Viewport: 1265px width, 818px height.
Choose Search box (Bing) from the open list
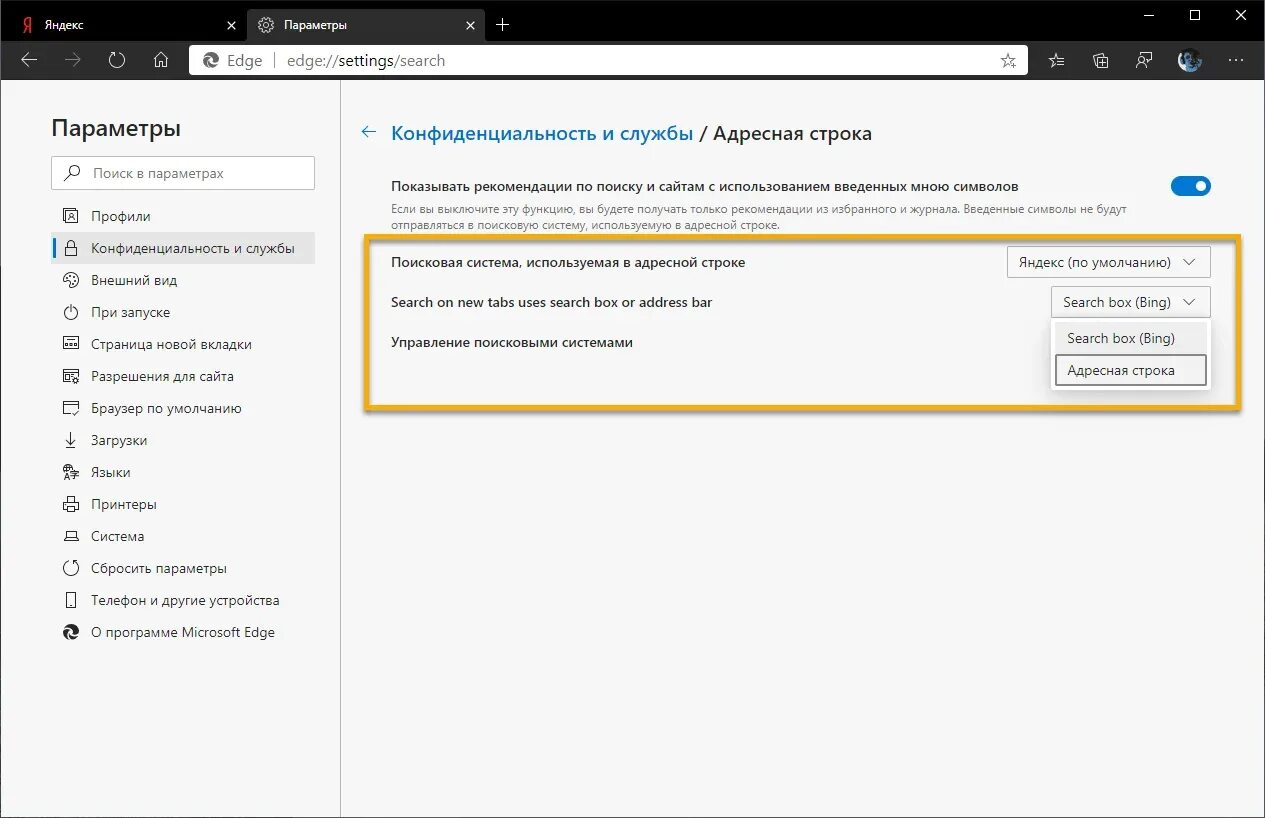point(1131,338)
